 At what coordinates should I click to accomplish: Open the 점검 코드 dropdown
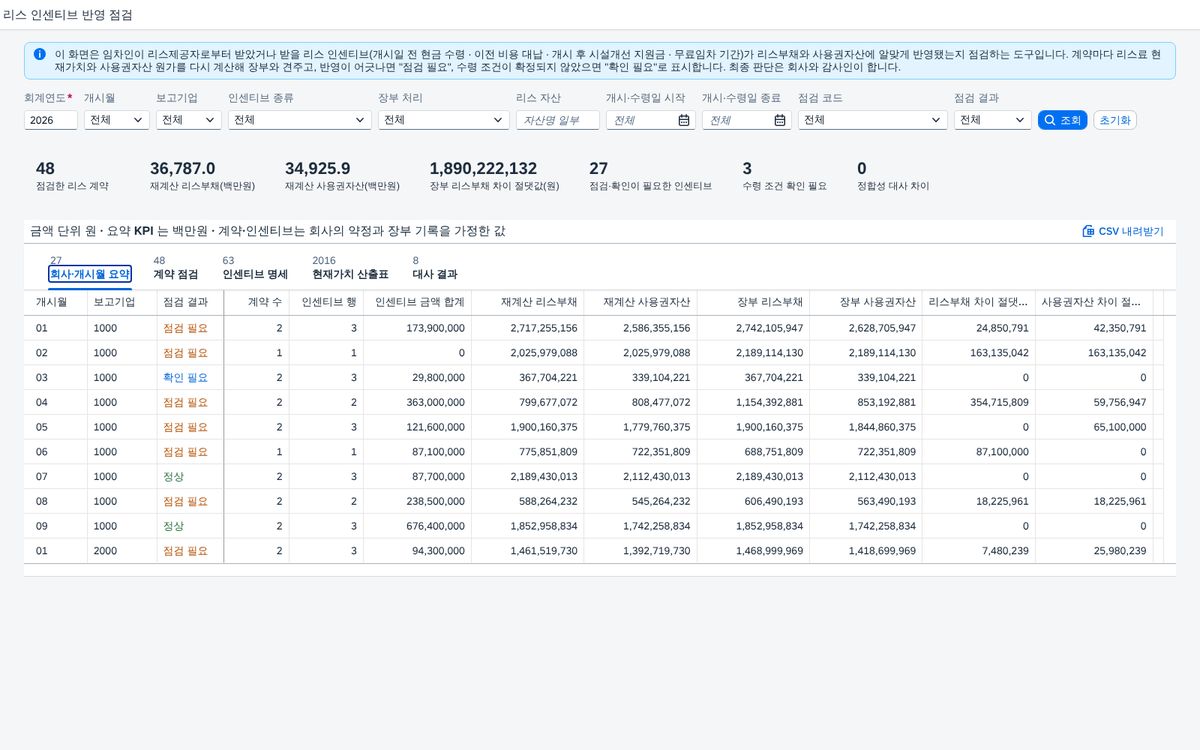coord(873,120)
